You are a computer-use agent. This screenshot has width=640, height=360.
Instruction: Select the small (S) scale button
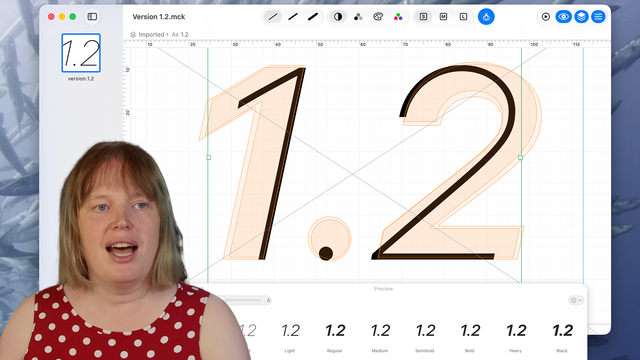click(423, 17)
